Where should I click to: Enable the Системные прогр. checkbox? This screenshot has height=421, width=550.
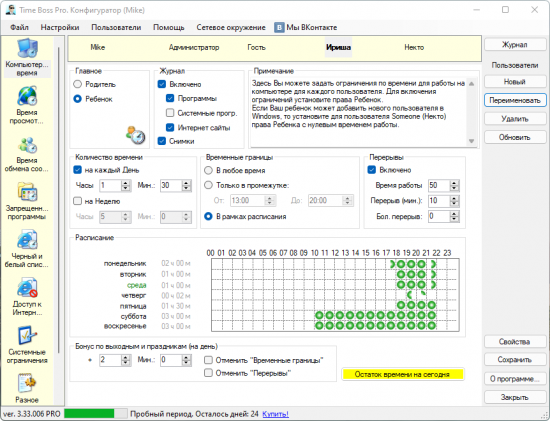click(170, 113)
